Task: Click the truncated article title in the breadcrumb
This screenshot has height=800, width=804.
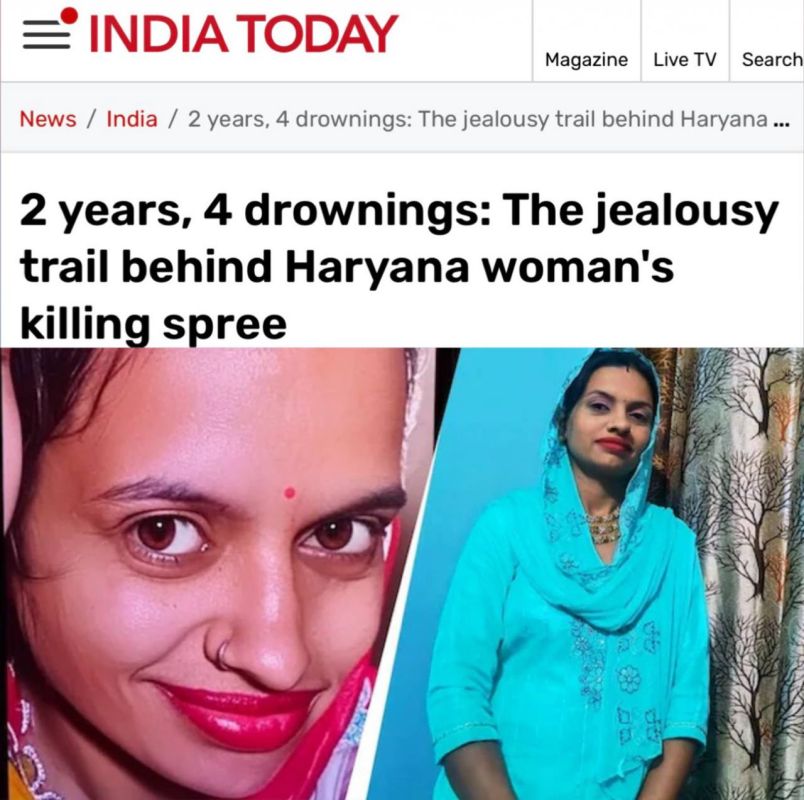Action: [x=477, y=119]
